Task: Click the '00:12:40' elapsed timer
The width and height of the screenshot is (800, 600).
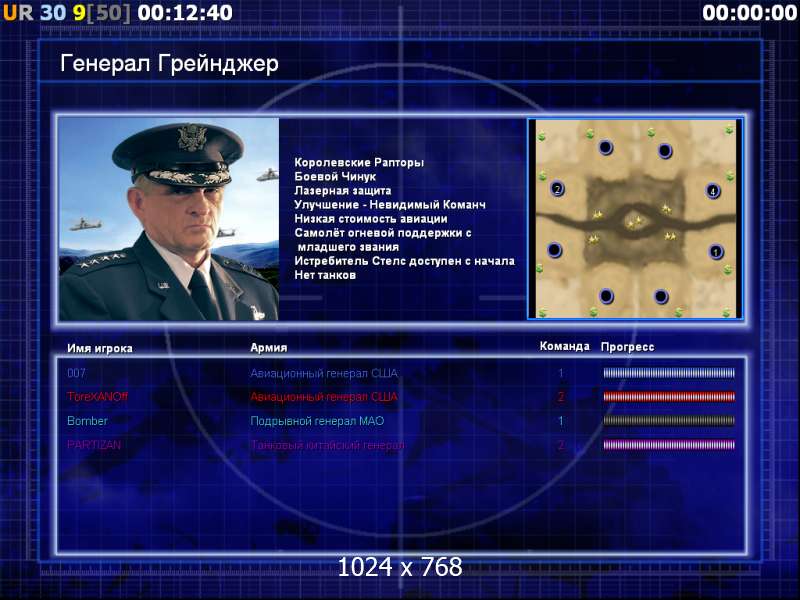Action: point(185,13)
